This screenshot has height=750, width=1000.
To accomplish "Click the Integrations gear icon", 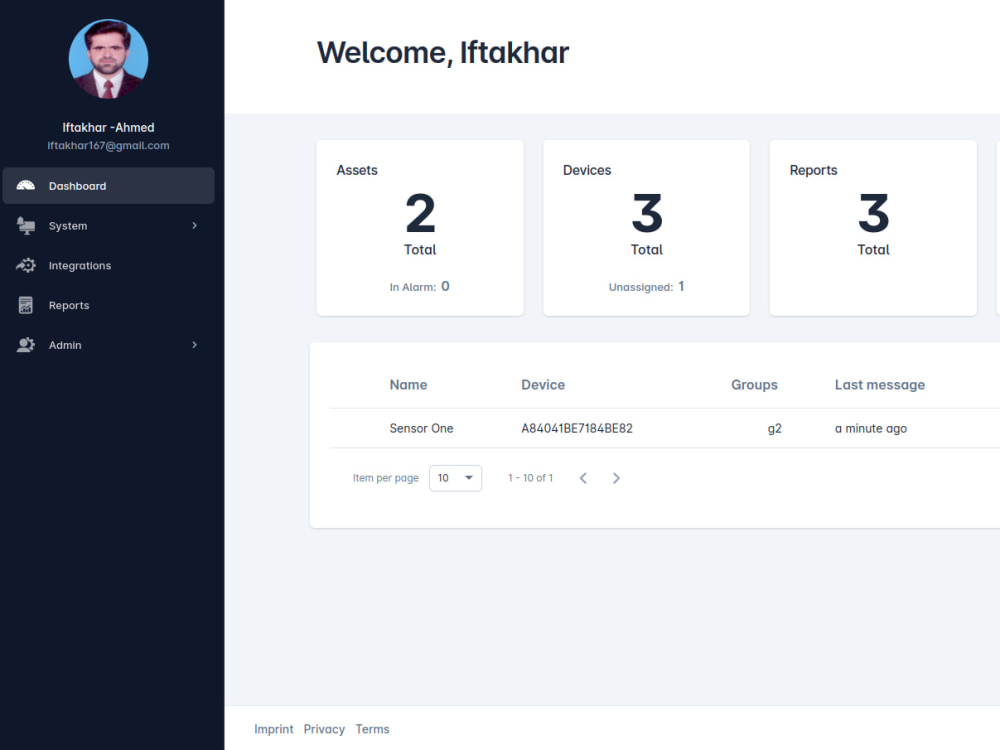I will [26, 265].
